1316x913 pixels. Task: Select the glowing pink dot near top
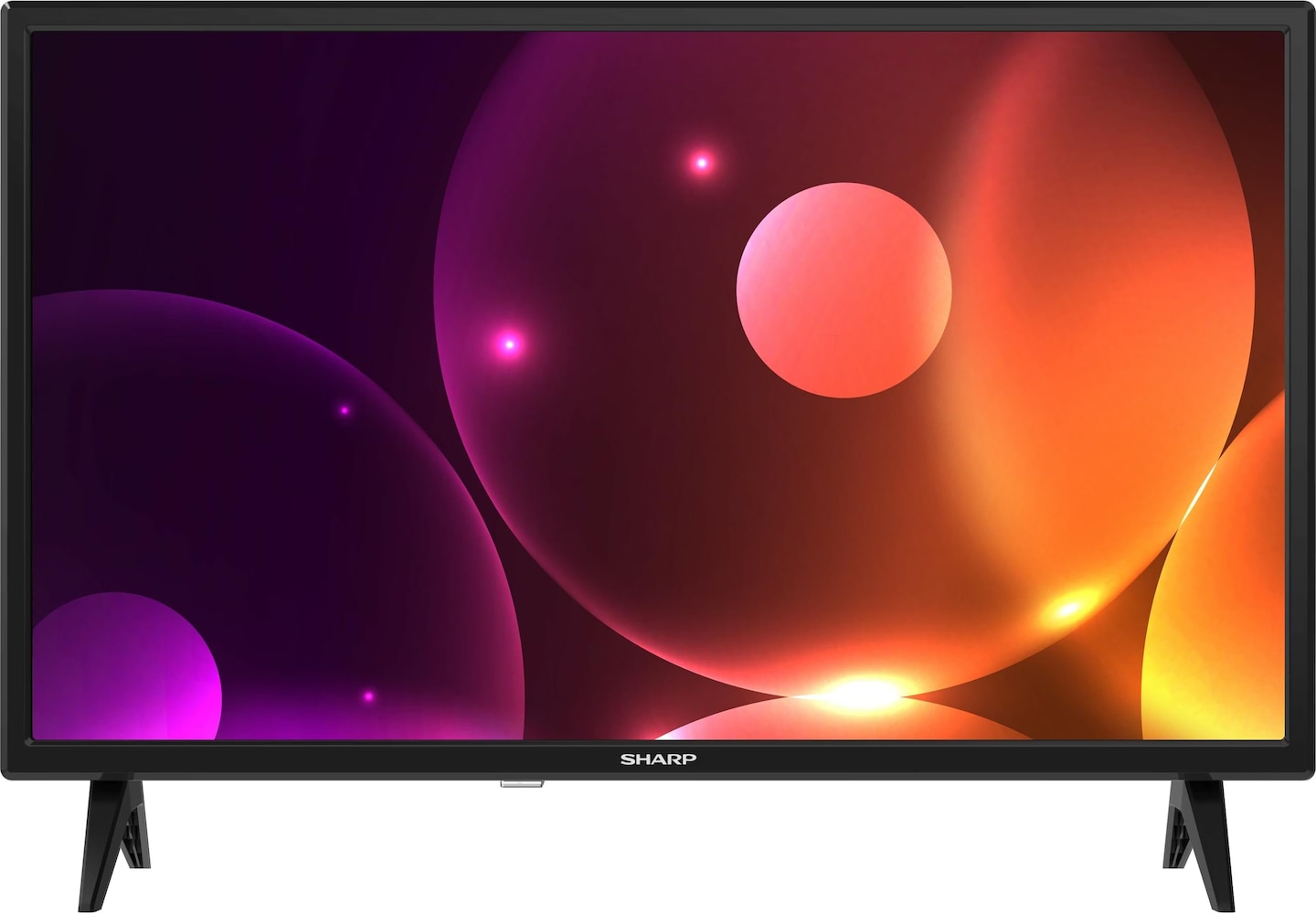[702, 164]
